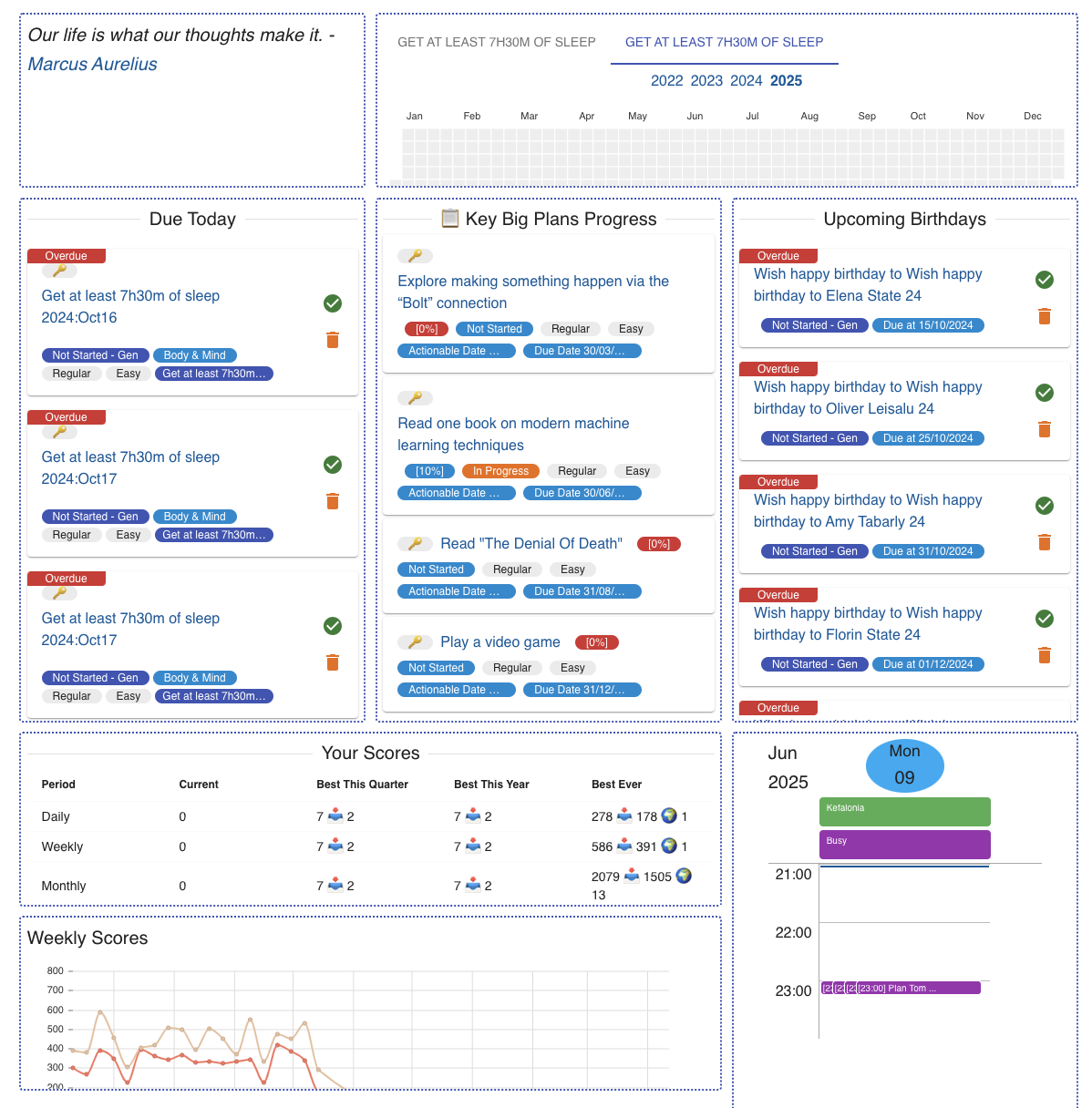This screenshot has height=1108, width=1092.
Task: Switch the heatmap year to 2024
Action: [746, 81]
